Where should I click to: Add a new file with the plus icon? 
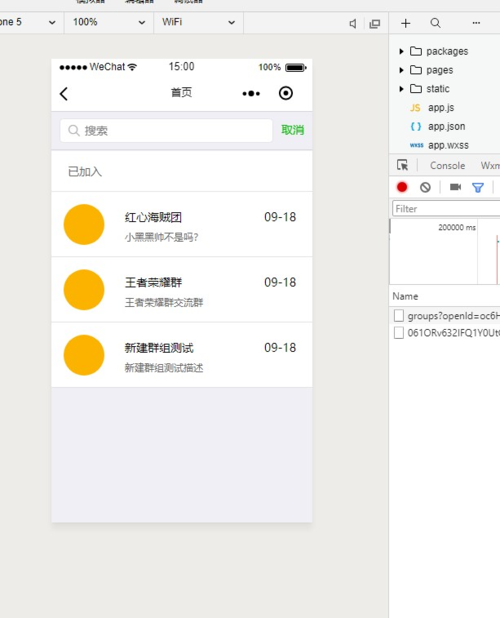(405, 23)
